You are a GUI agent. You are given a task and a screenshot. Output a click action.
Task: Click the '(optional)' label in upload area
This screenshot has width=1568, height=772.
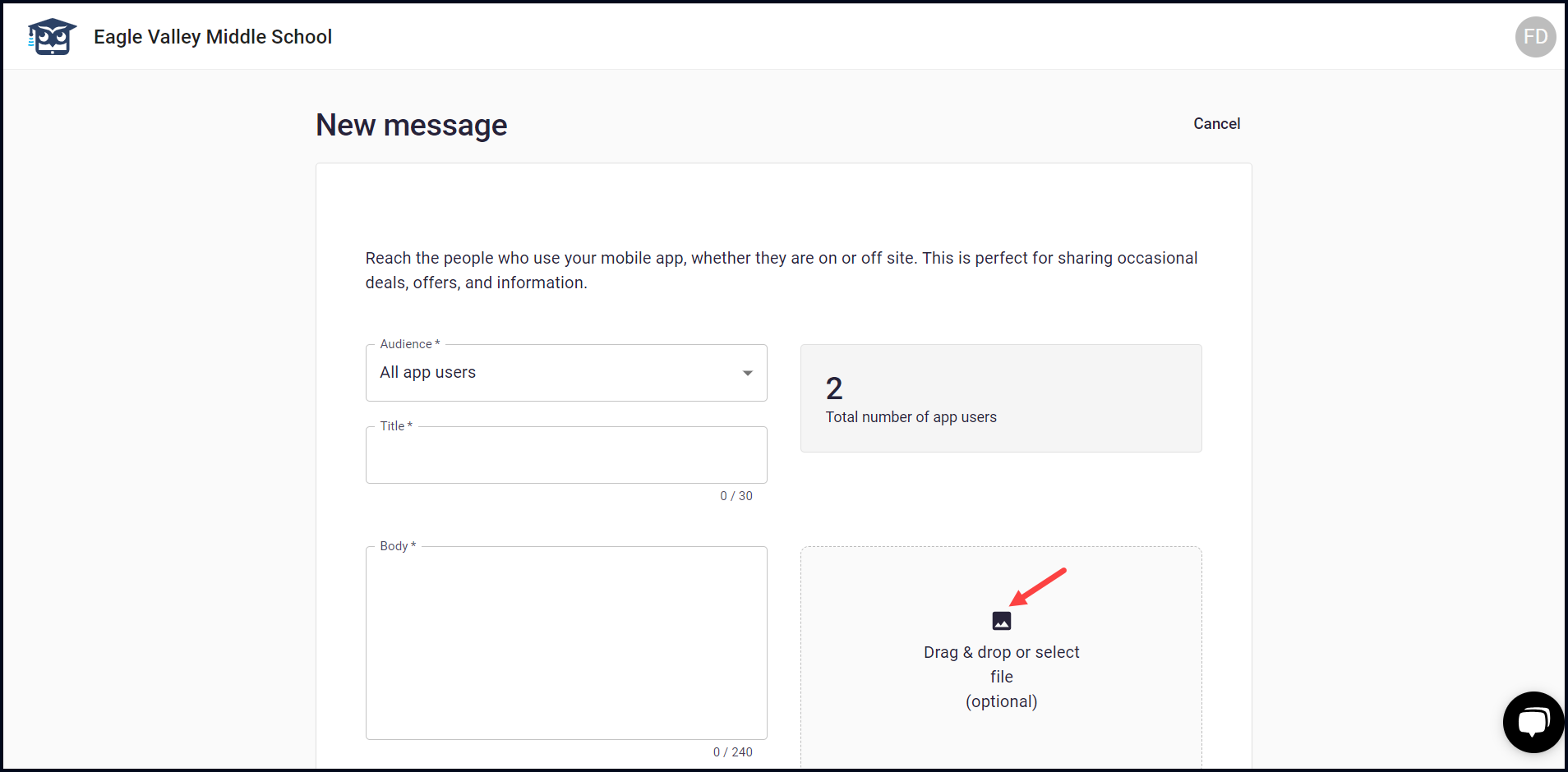[x=1001, y=701]
